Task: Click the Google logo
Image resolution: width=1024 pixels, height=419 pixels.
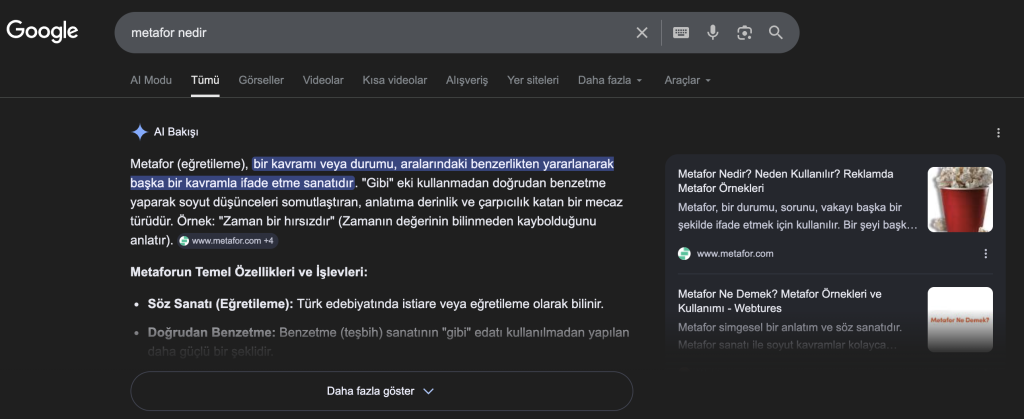Action: [x=42, y=31]
